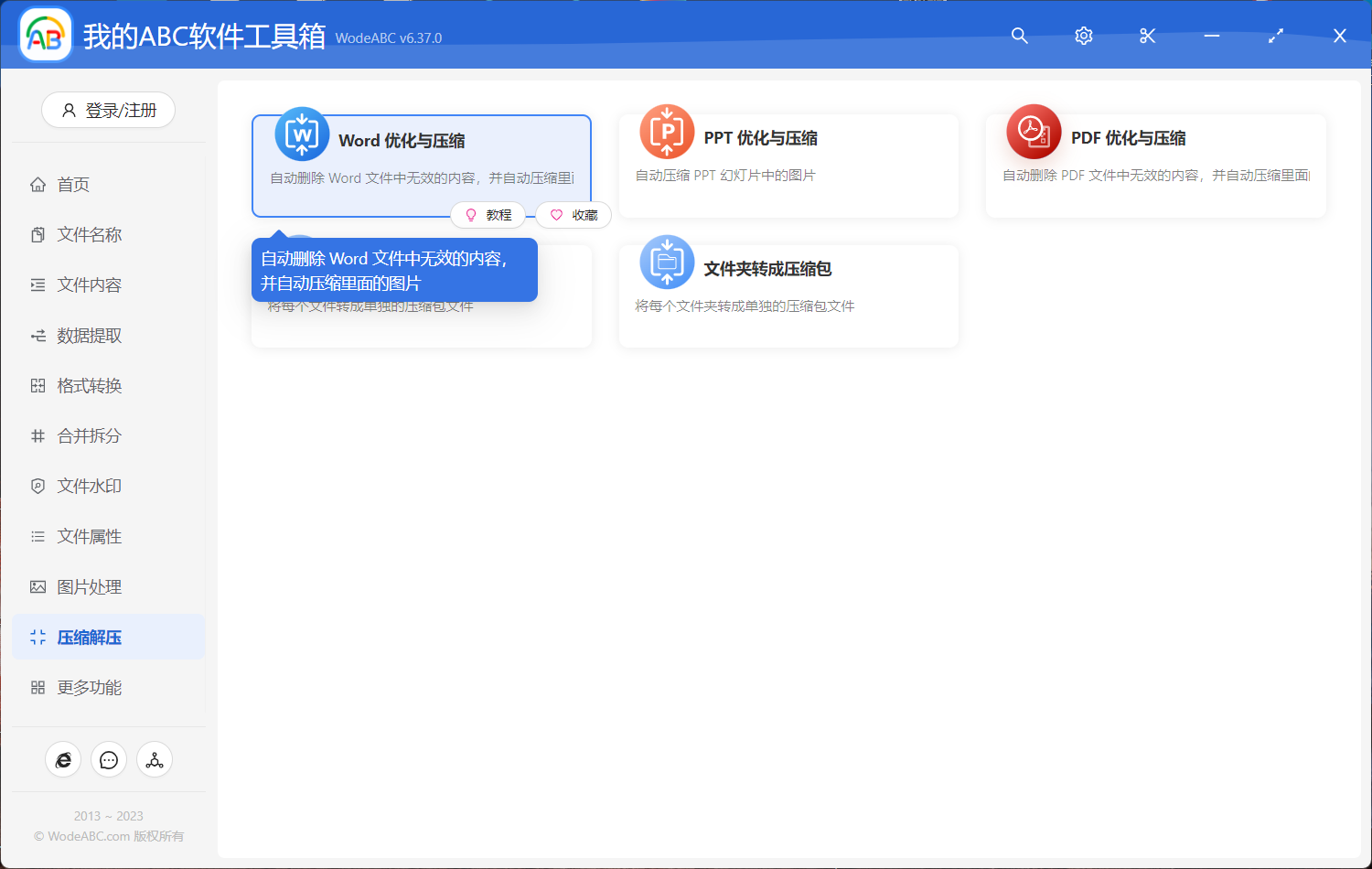Open the search icon in the title bar
This screenshot has height=869, width=1372.
point(1019,36)
